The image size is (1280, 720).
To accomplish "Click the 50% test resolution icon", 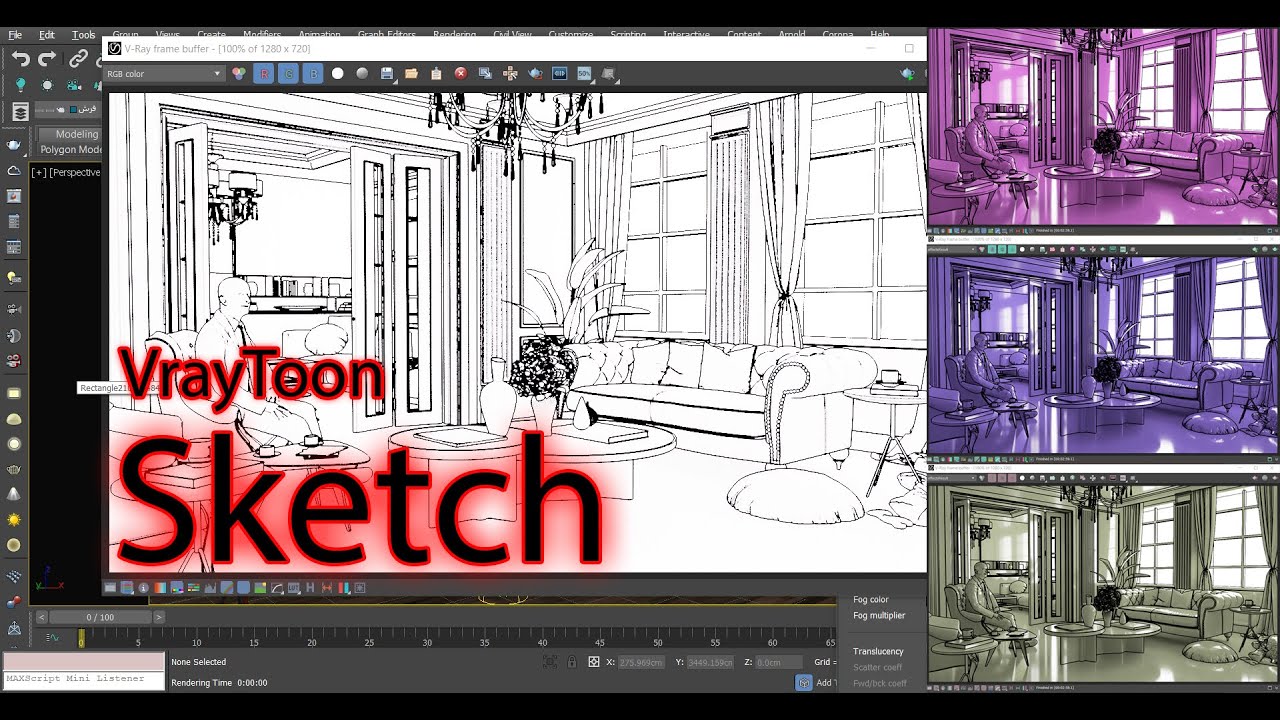I will (x=584, y=74).
